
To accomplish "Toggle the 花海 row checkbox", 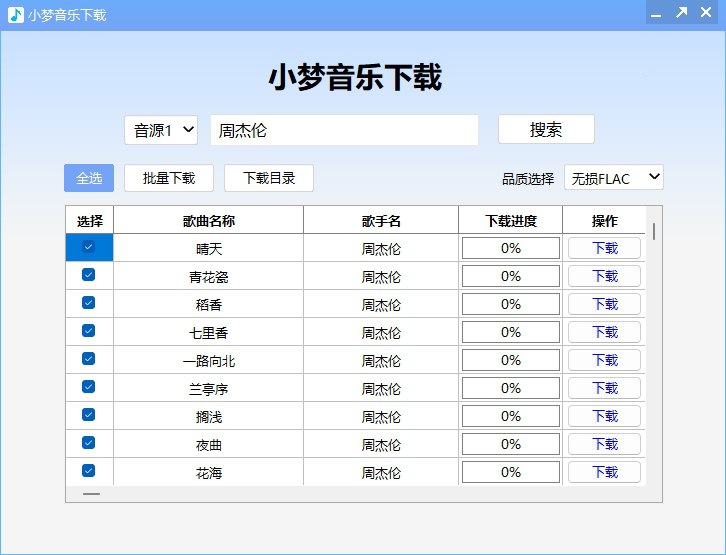I will (88, 471).
